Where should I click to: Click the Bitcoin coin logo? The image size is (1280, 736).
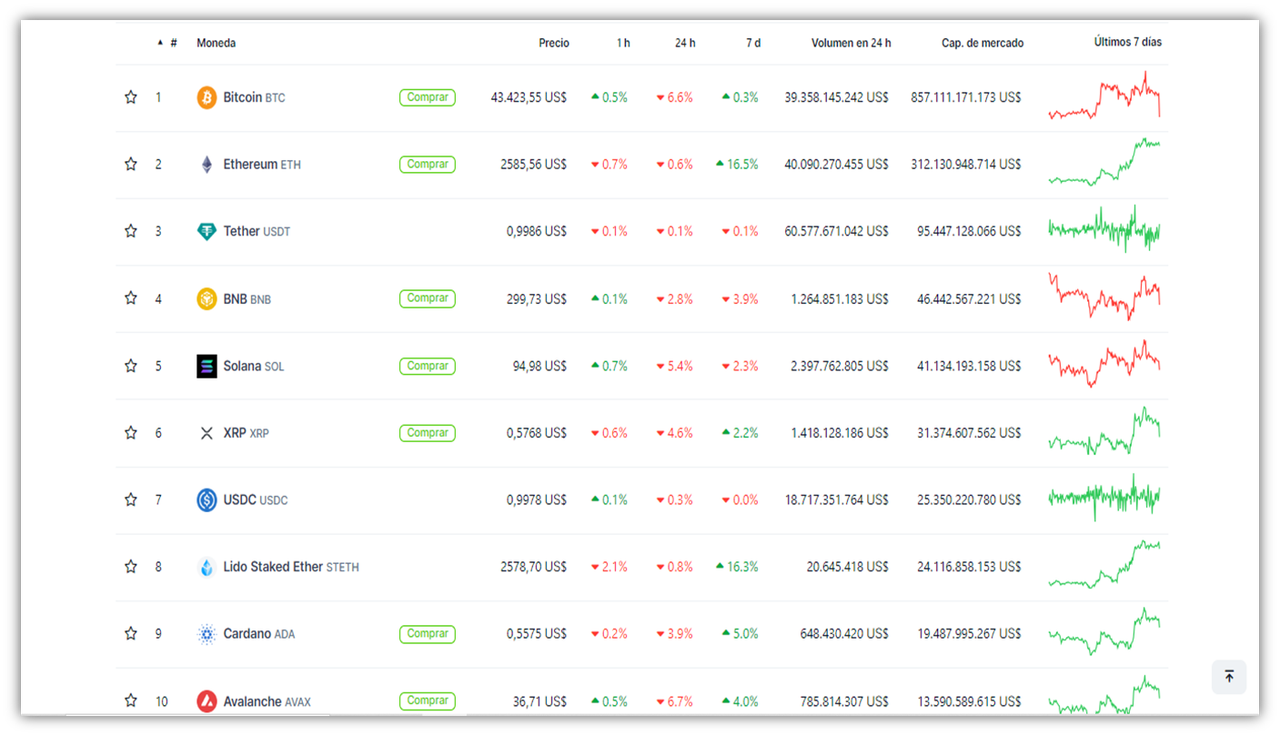coord(206,98)
